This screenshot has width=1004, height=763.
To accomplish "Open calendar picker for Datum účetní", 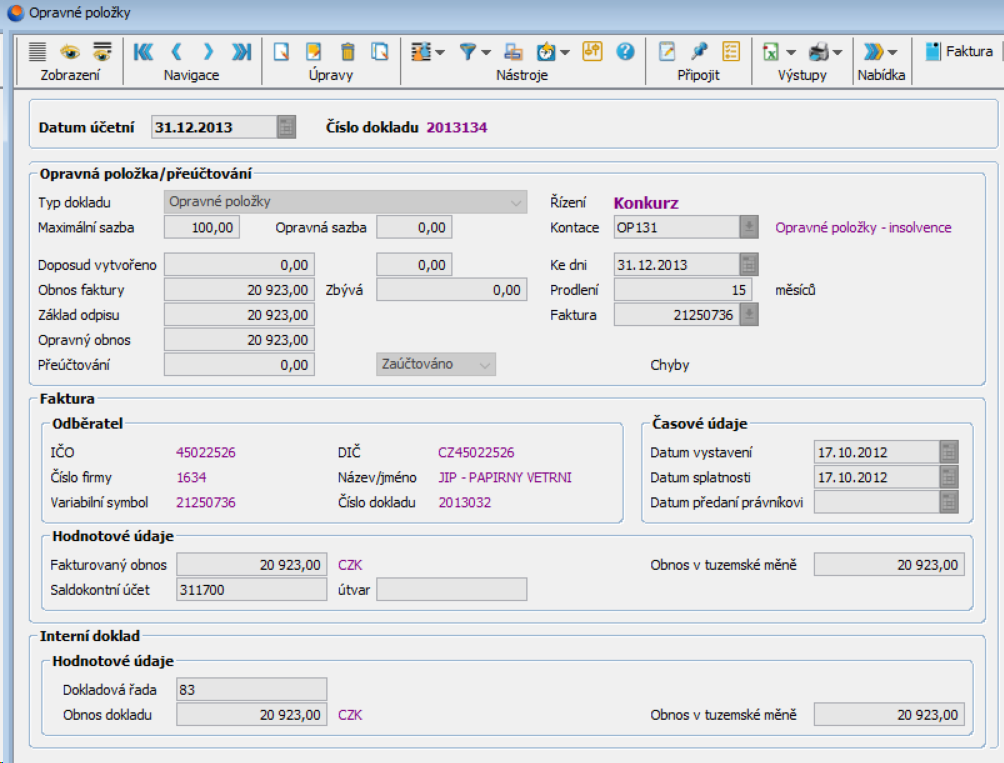I will (x=287, y=127).
